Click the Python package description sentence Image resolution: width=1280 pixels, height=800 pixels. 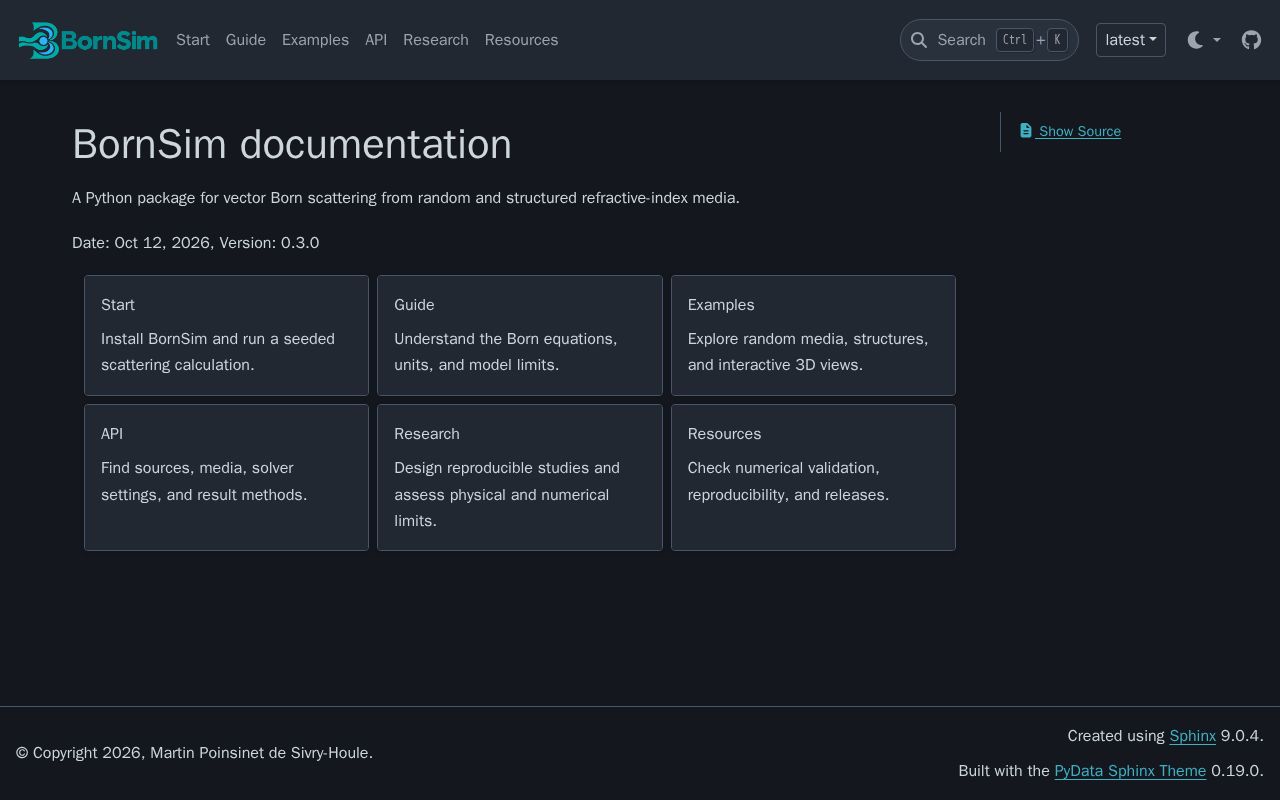pyautogui.click(x=406, y=198)
